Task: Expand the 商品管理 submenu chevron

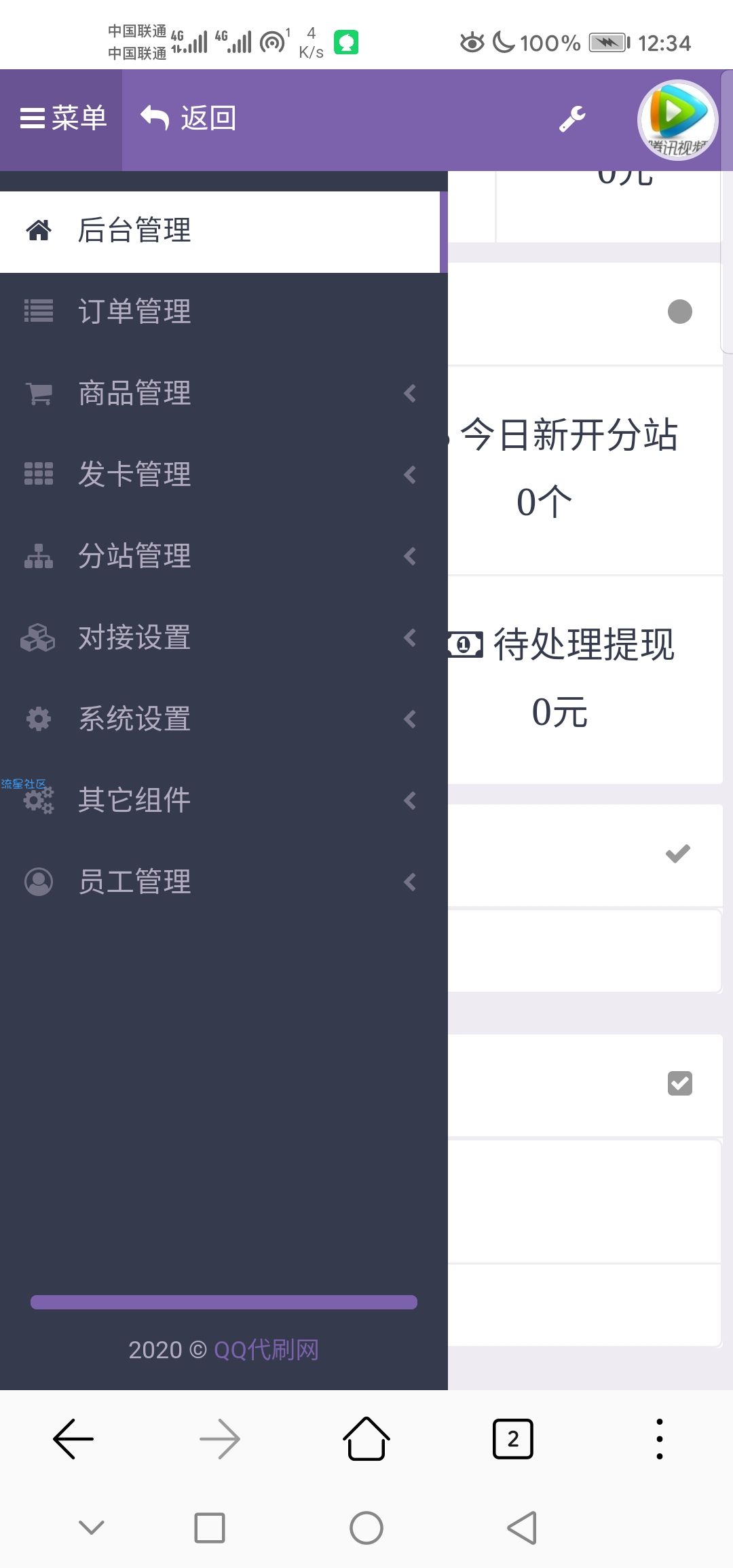Action: (x=410, y=393)
